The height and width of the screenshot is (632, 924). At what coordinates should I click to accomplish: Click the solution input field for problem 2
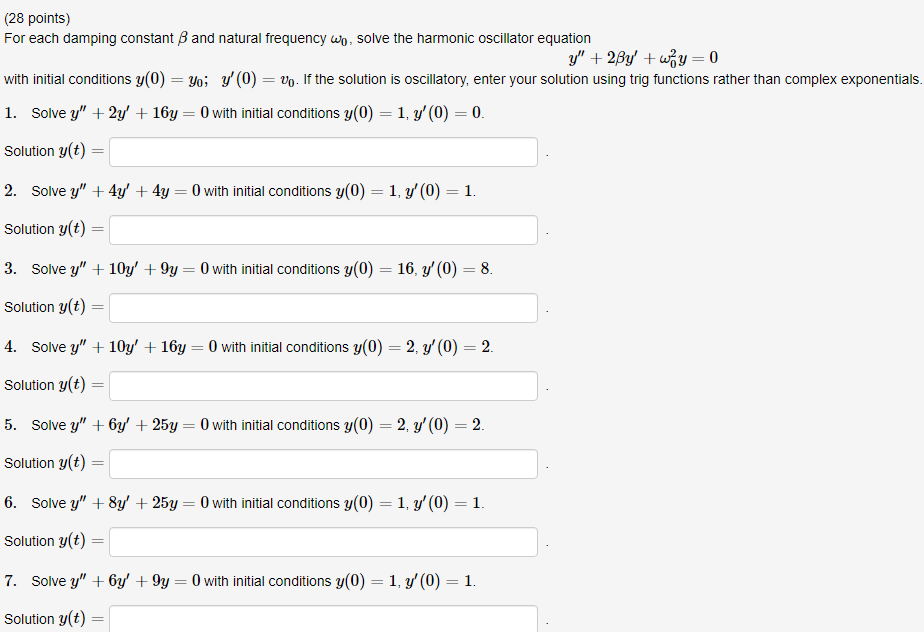pyautogui.click(x=322, y=229)
